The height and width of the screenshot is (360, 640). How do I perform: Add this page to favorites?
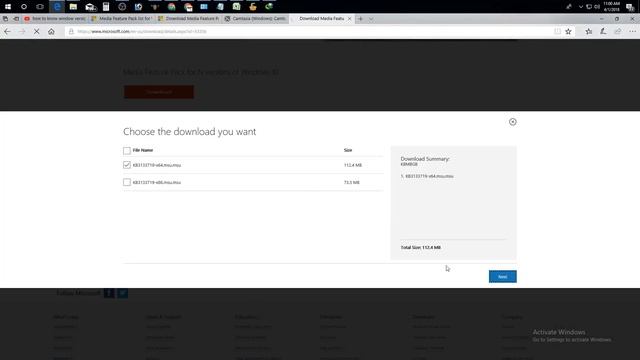[x=568, y=31]
